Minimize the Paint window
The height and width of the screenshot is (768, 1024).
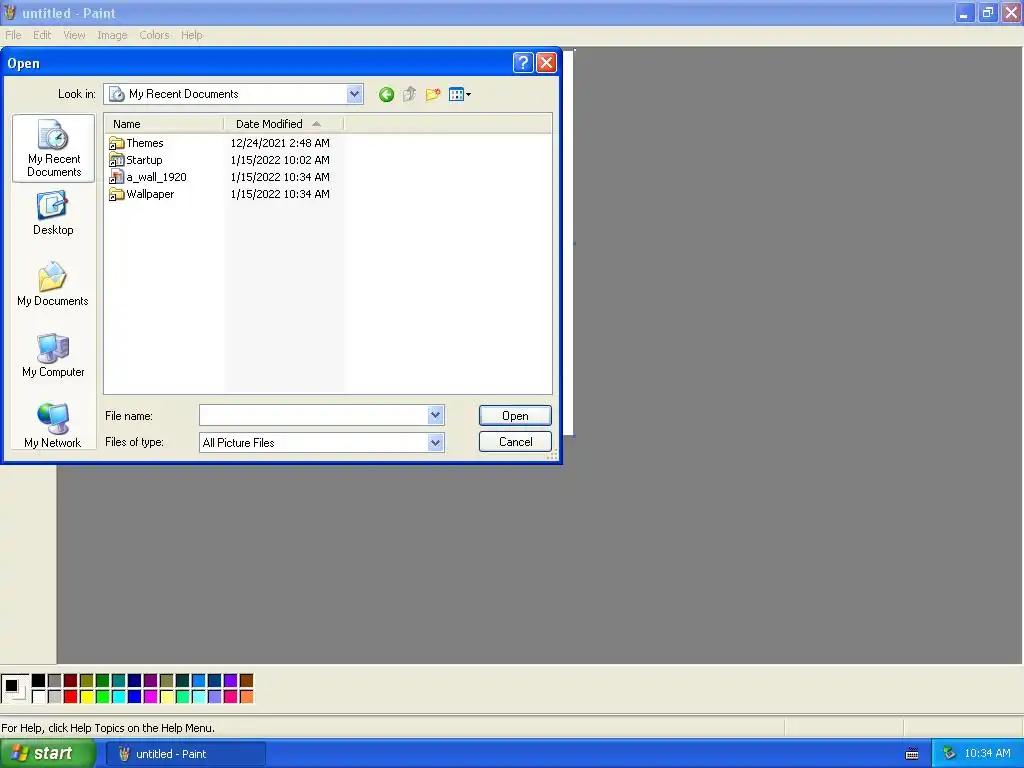click(x=964, y=12)
